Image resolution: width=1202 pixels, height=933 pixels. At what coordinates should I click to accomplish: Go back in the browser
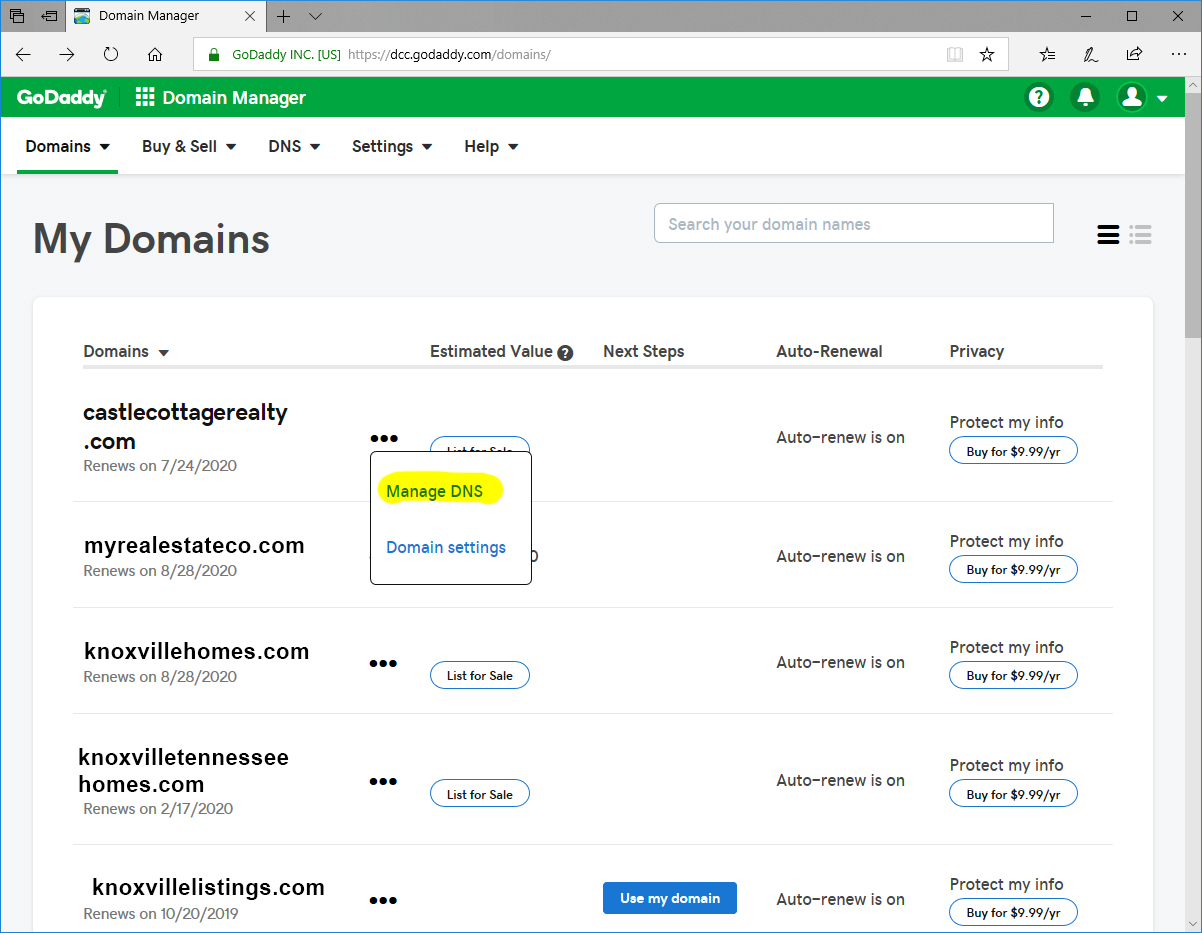23,54
